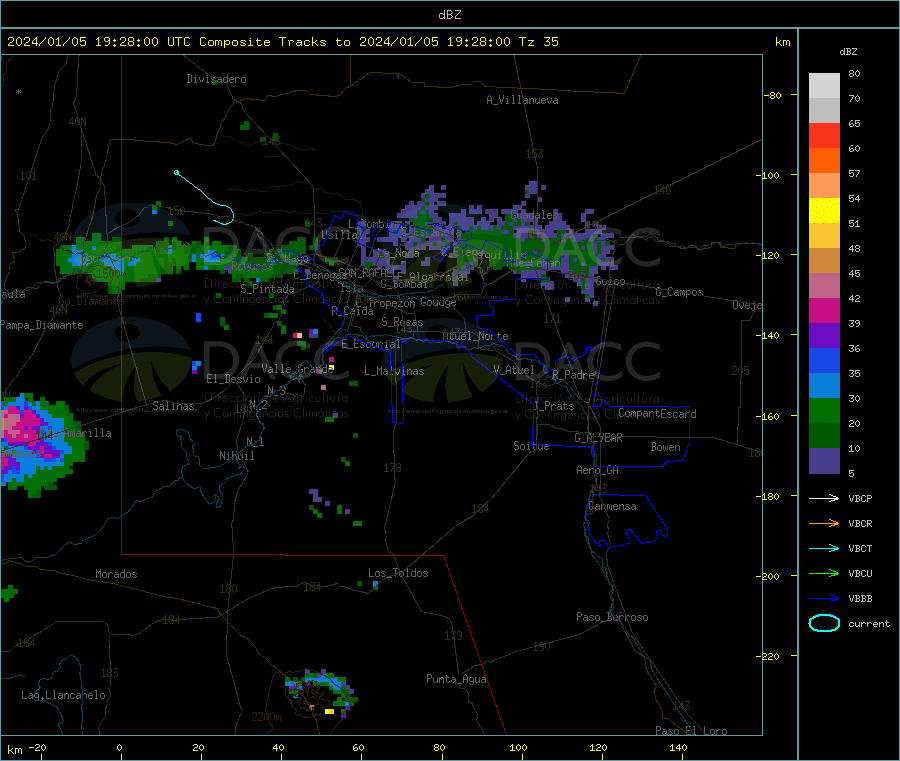Click the L_Malvinas map label

[394, 371]
